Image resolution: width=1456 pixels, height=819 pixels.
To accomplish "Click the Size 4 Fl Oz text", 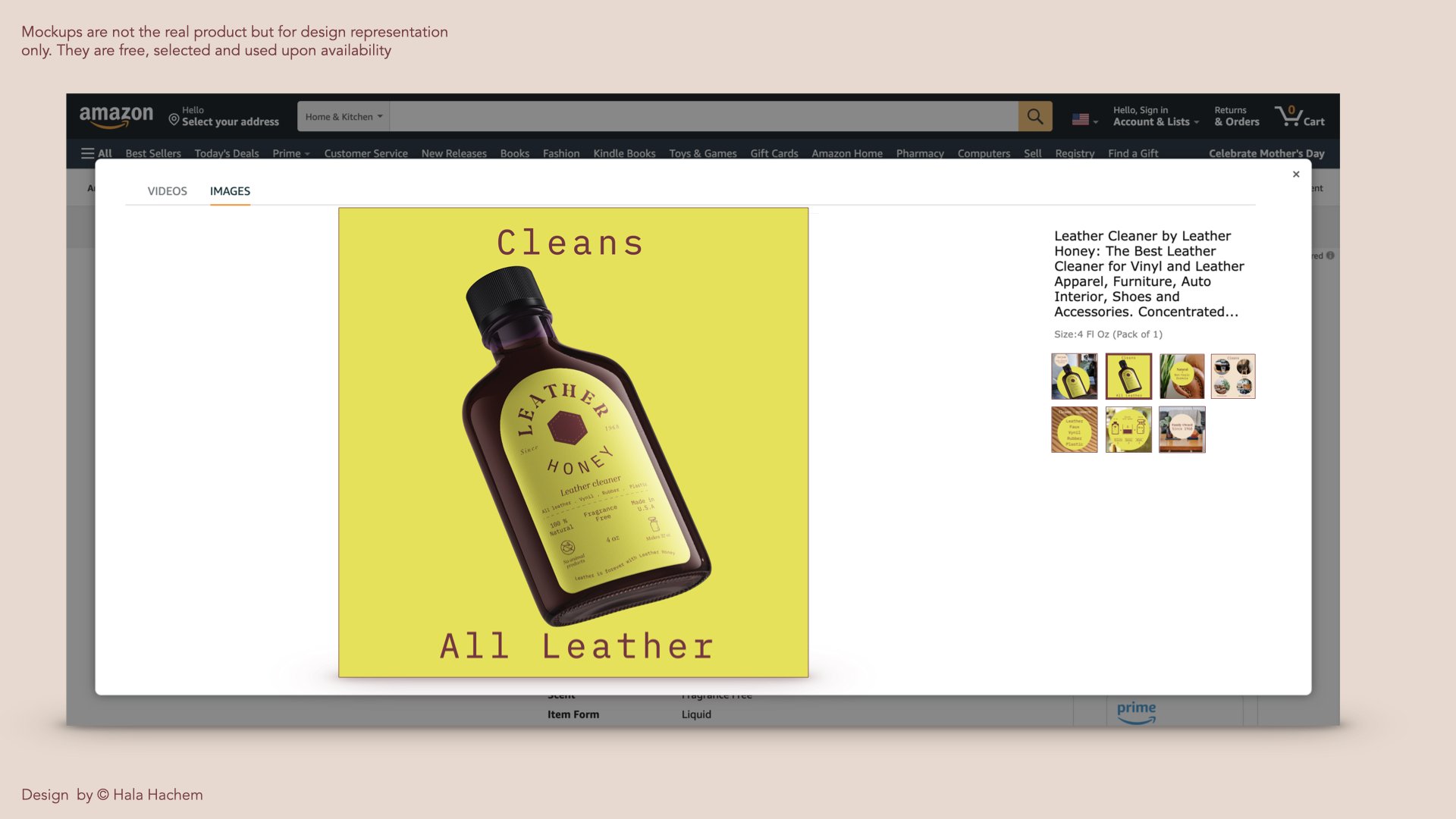I will tap(1108, 334).
